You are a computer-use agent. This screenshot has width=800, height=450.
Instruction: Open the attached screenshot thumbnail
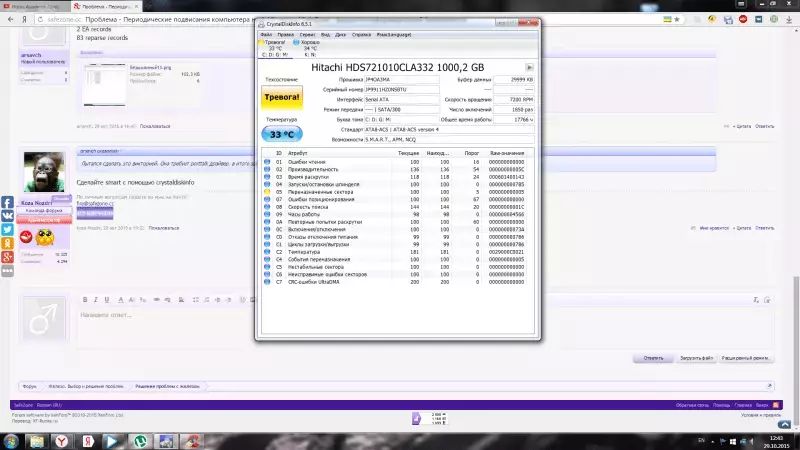coord(105,85)
